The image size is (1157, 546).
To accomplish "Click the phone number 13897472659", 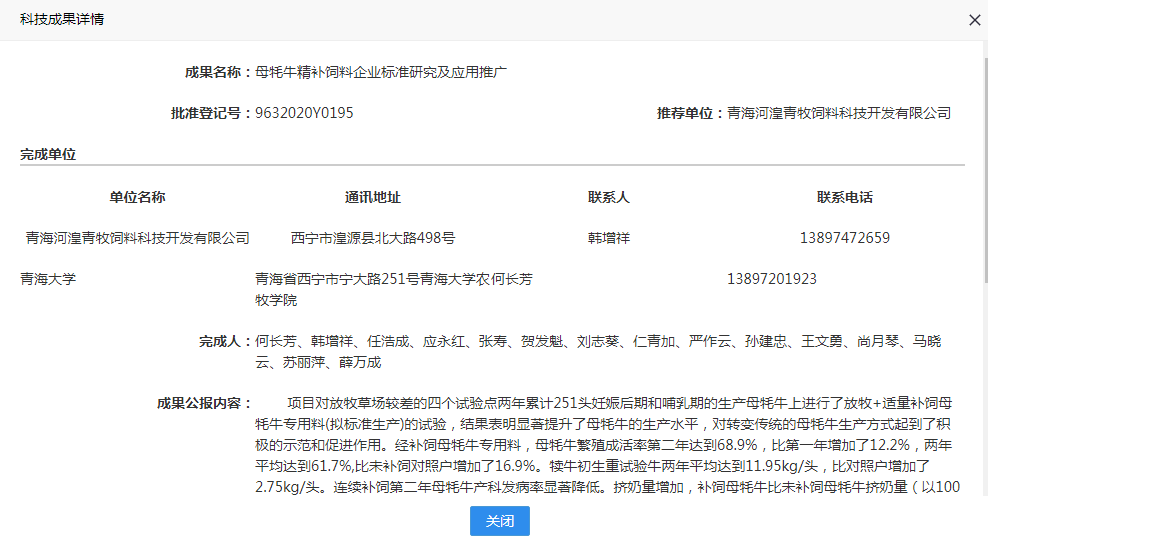I will (x=845, y=238).
